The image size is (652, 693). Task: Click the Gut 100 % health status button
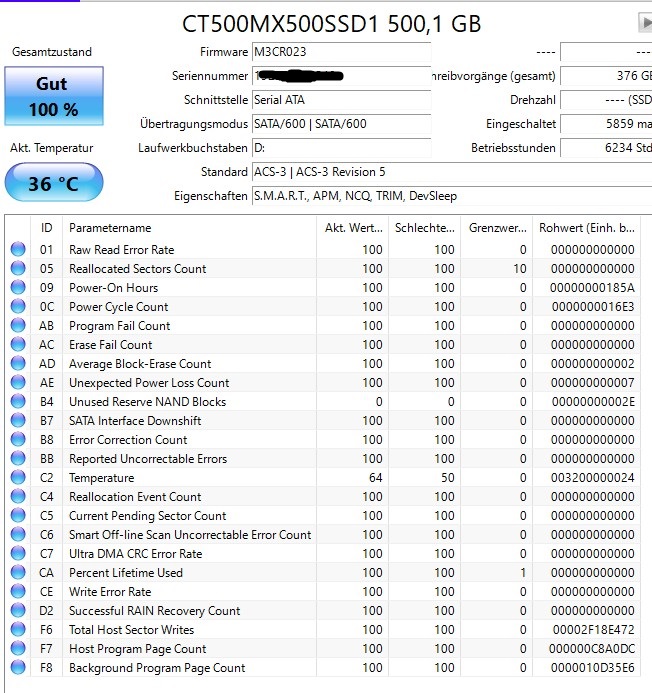54,96
